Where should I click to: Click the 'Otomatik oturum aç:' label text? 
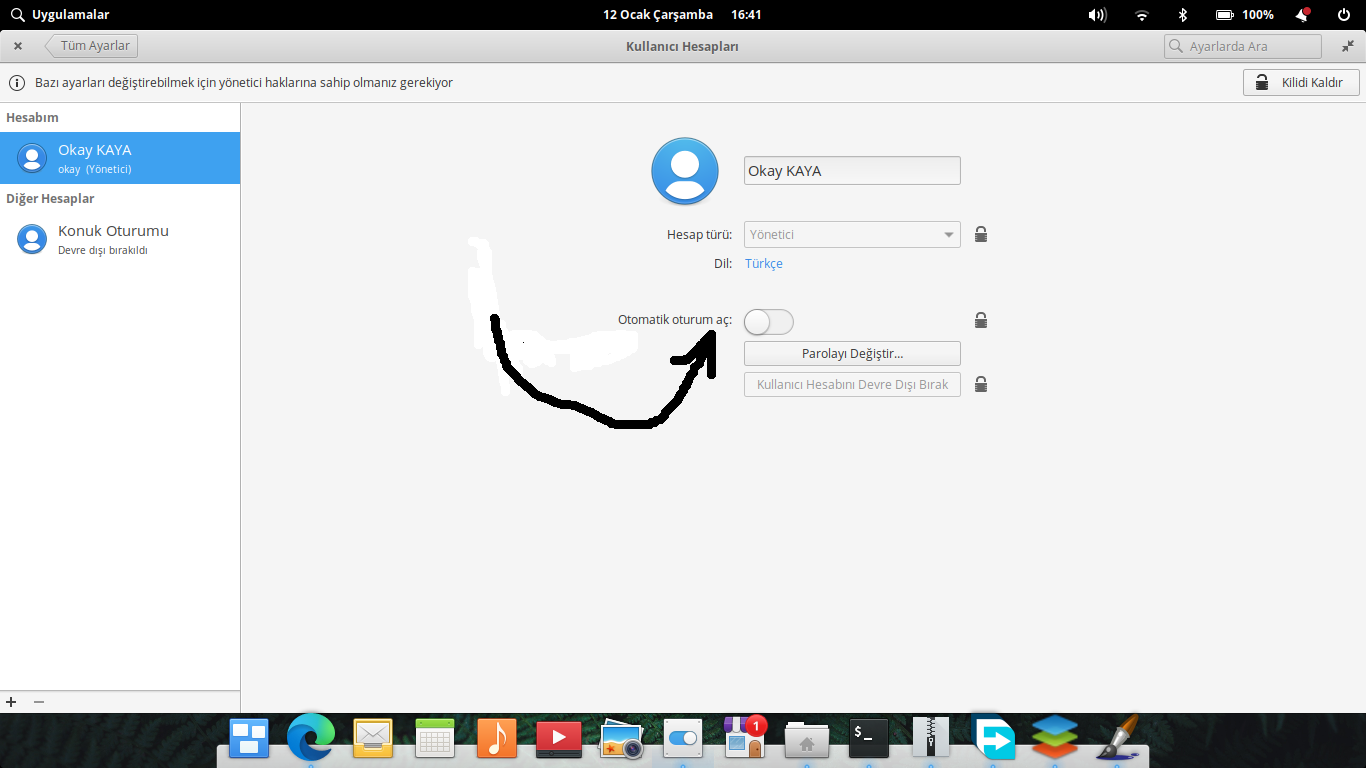point(675,320)
